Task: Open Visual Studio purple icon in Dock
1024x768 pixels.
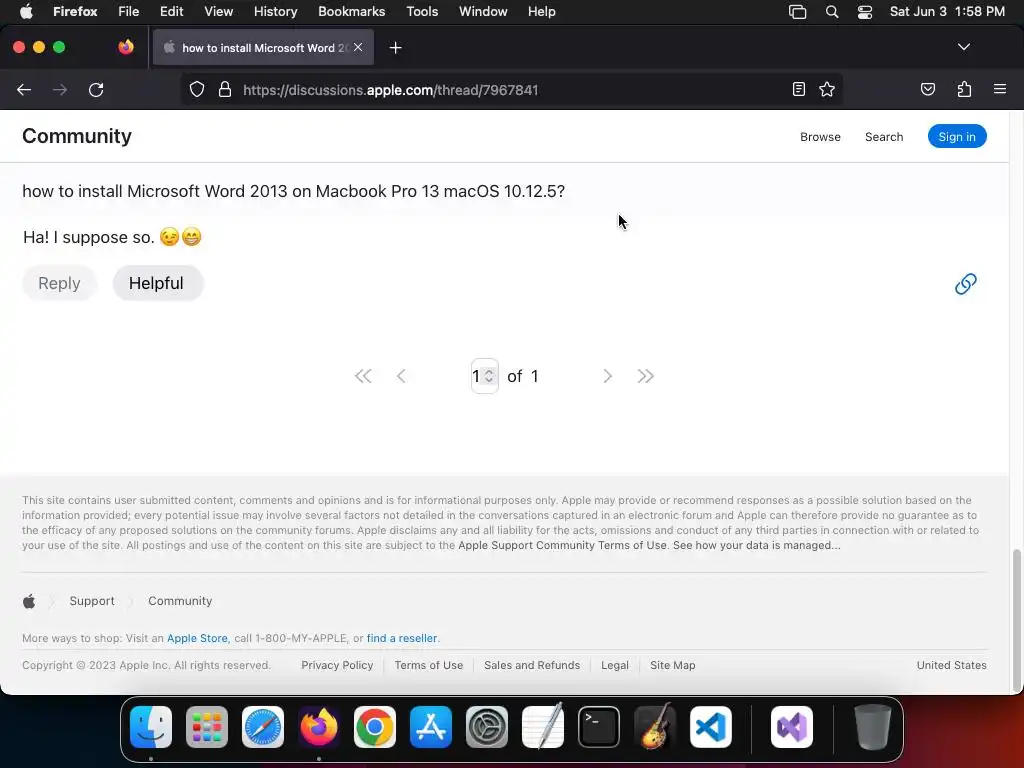Action: coord(792,727)
